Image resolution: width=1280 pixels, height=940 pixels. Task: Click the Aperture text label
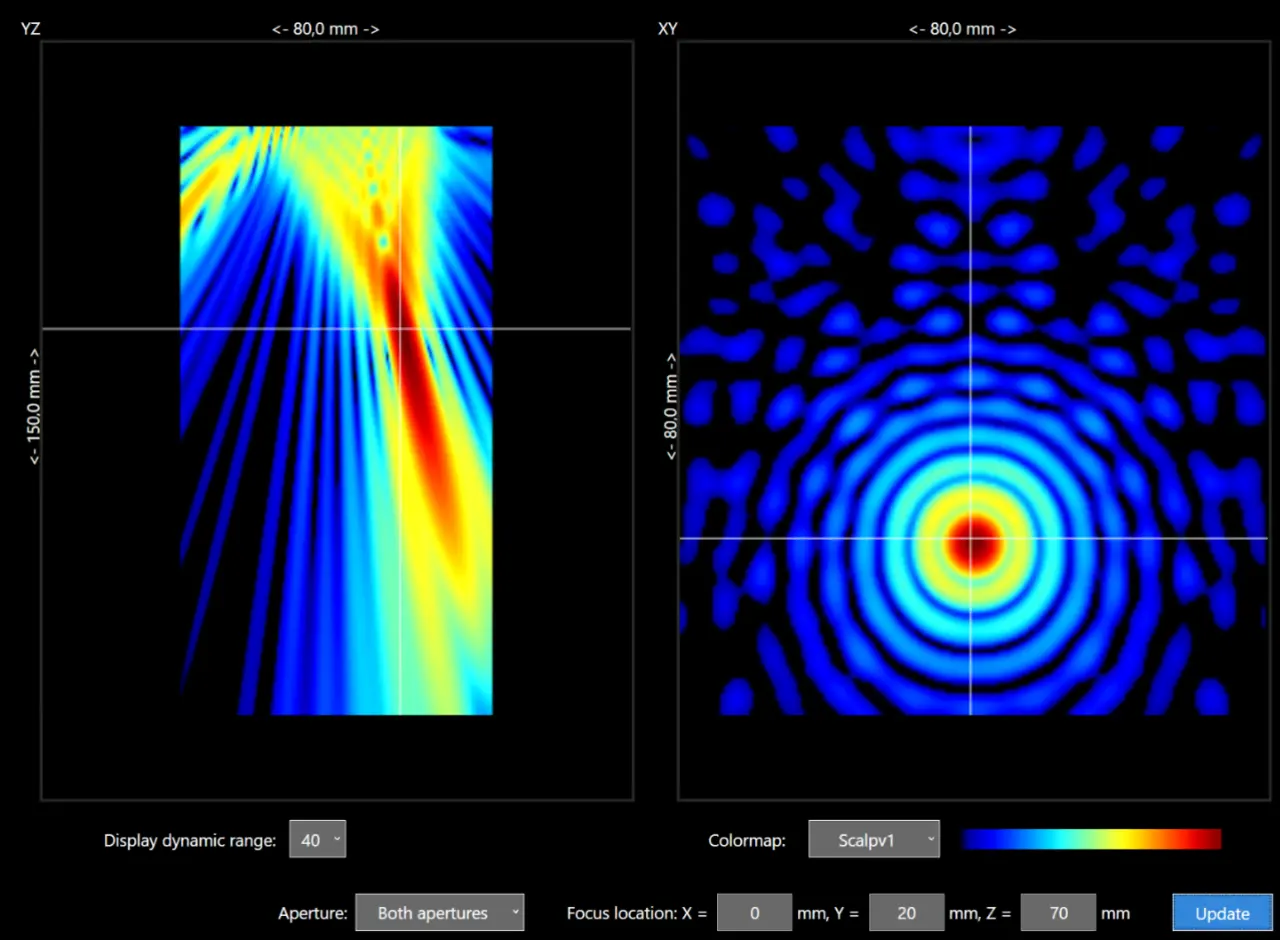coord(312,913)
